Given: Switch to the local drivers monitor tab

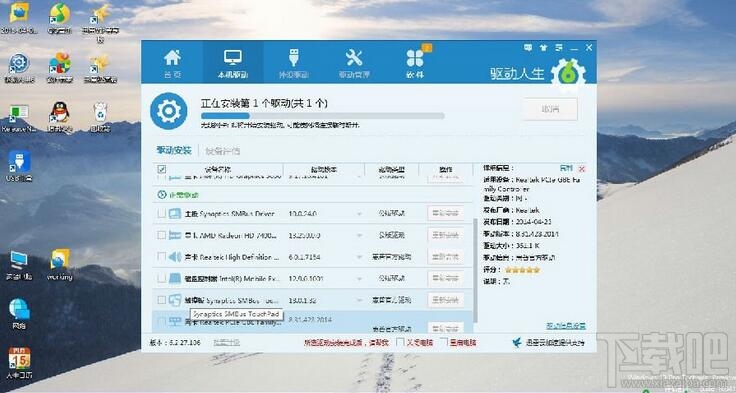Looking at the screenshot, I should [x=233, y=62].
